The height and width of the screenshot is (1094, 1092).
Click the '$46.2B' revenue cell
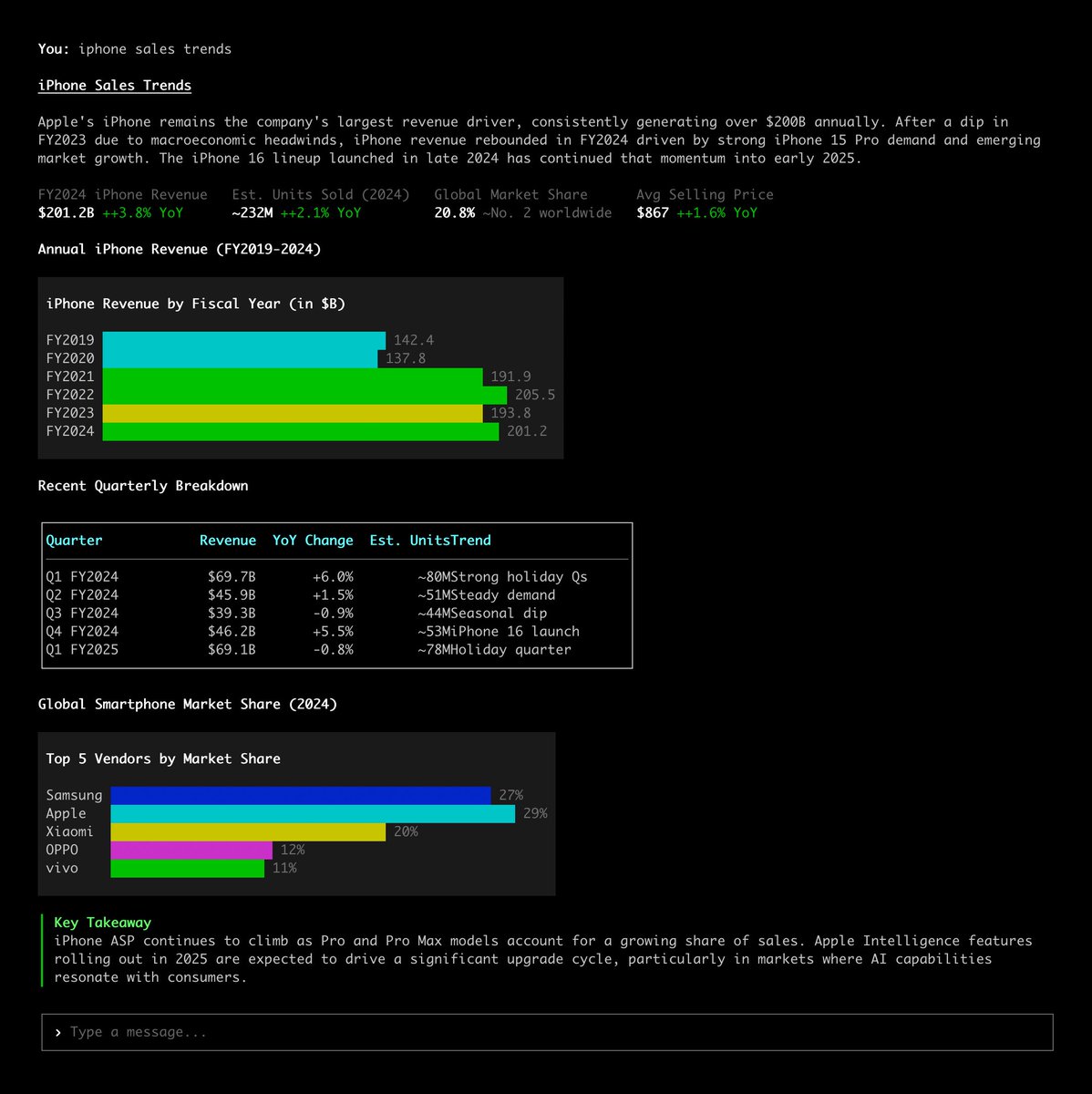(x=232, y=631)
